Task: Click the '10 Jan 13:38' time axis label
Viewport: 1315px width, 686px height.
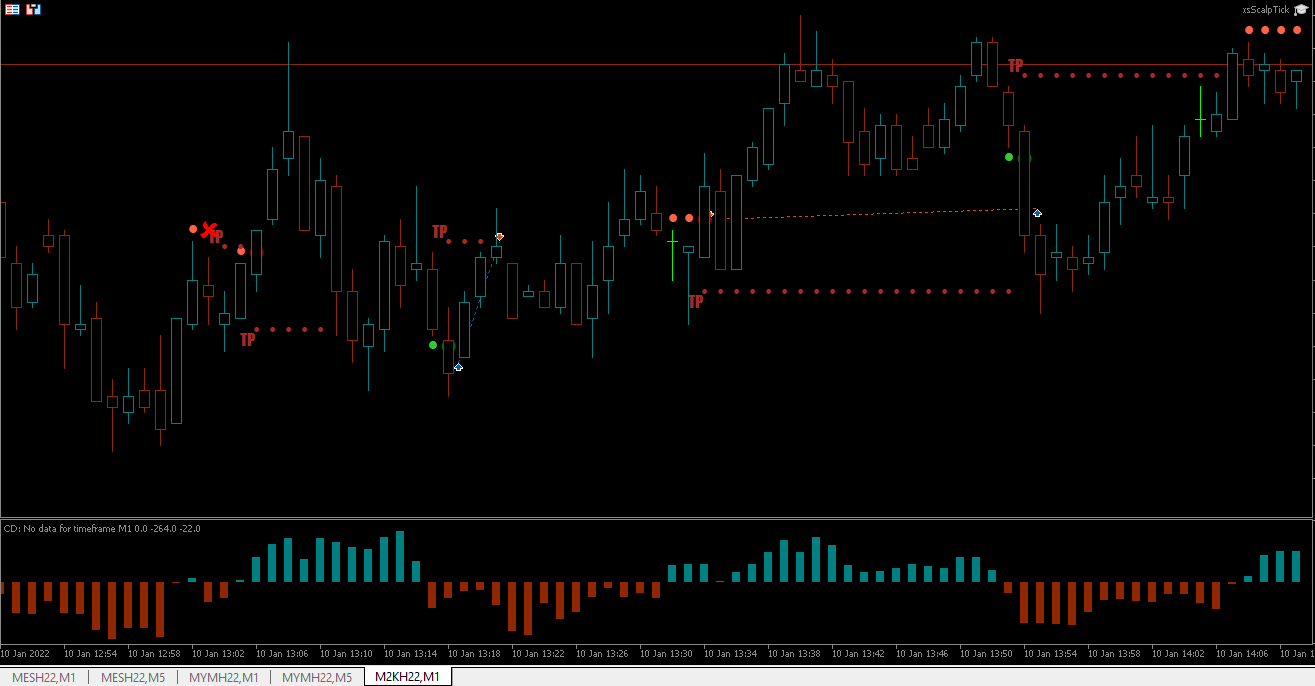Action: point(794,653)
